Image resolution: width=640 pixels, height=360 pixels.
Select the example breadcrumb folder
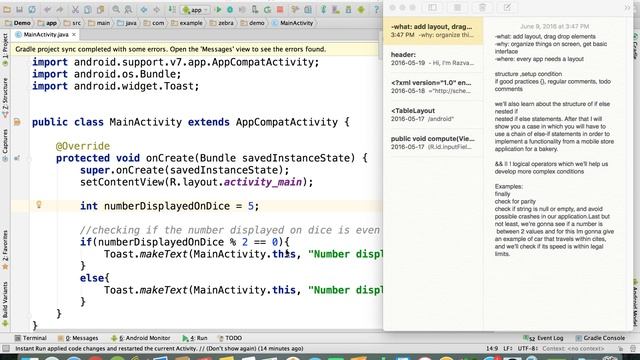pos(187,23)
